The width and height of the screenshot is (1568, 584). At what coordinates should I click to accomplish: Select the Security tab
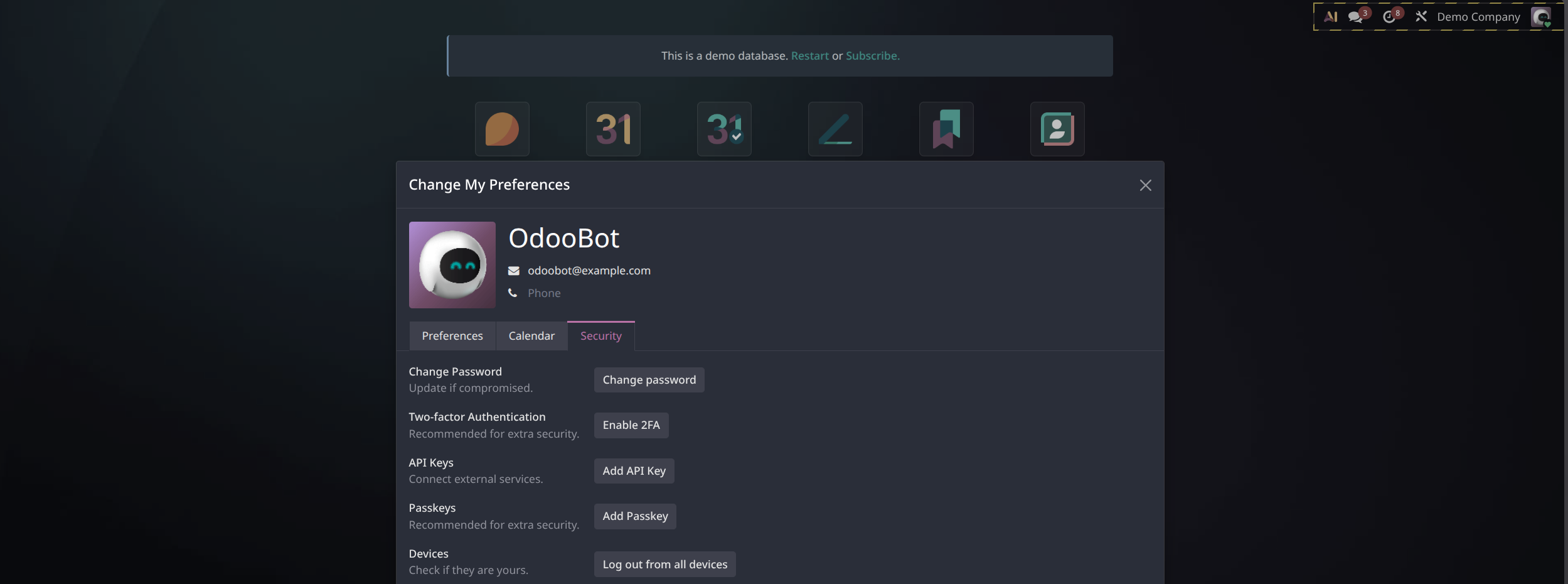point(601,336)
